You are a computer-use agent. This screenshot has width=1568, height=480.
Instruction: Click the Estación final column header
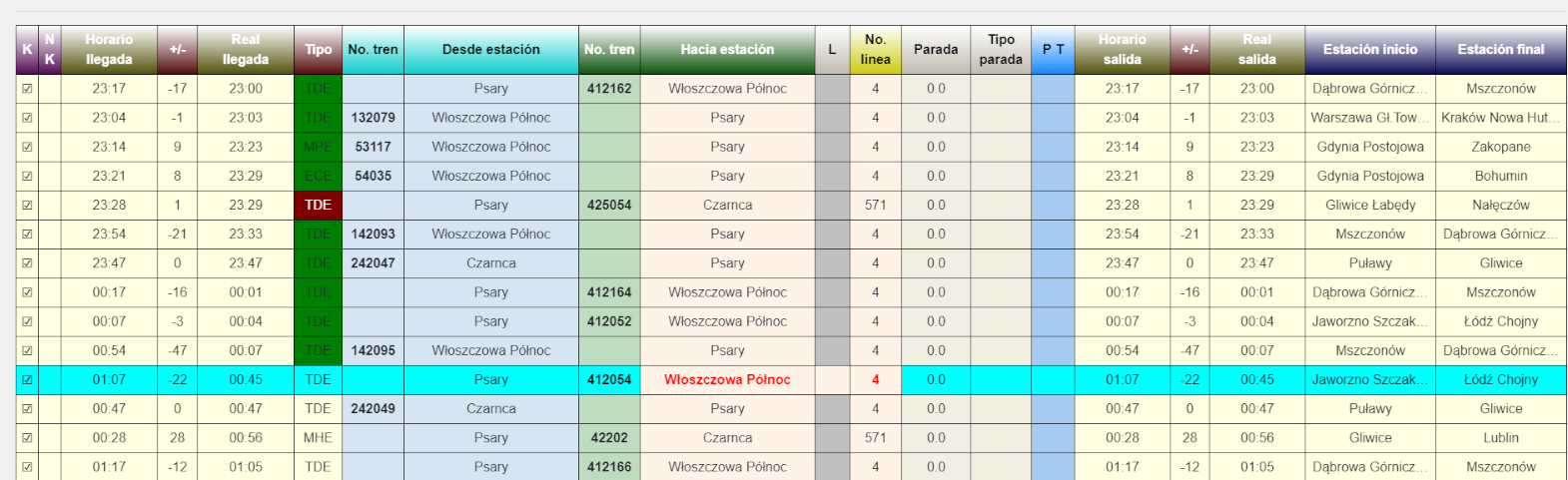[1500, 49]
